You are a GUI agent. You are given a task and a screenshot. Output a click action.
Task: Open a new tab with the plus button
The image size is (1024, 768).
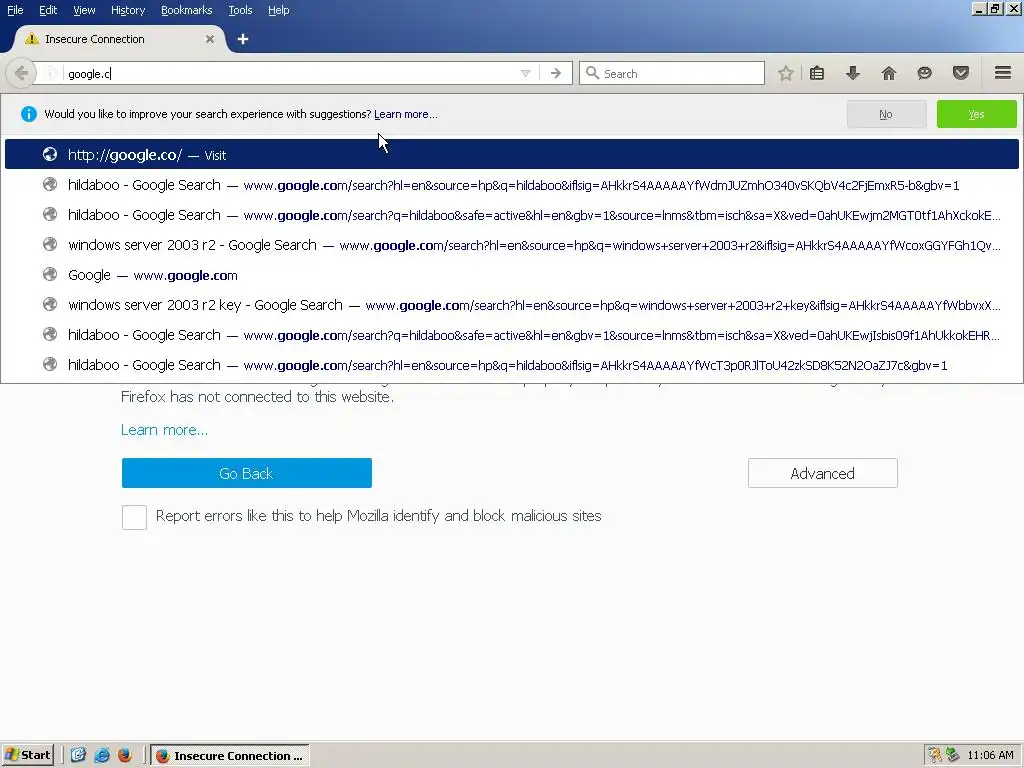click(x=243, y=39)
